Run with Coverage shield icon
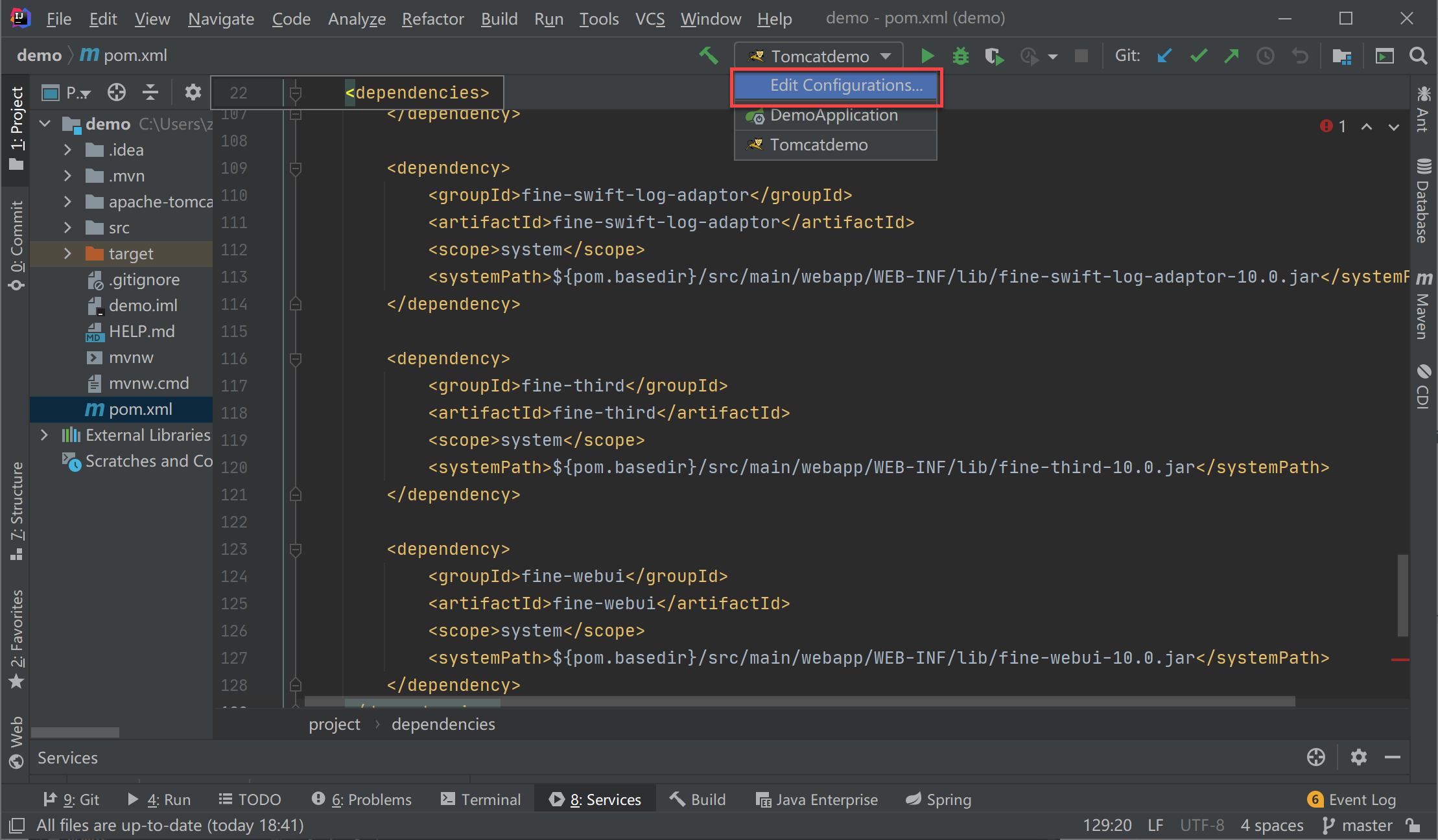Image resolution: width=1438 pixels, height=840 pixels. pos(993,56)
